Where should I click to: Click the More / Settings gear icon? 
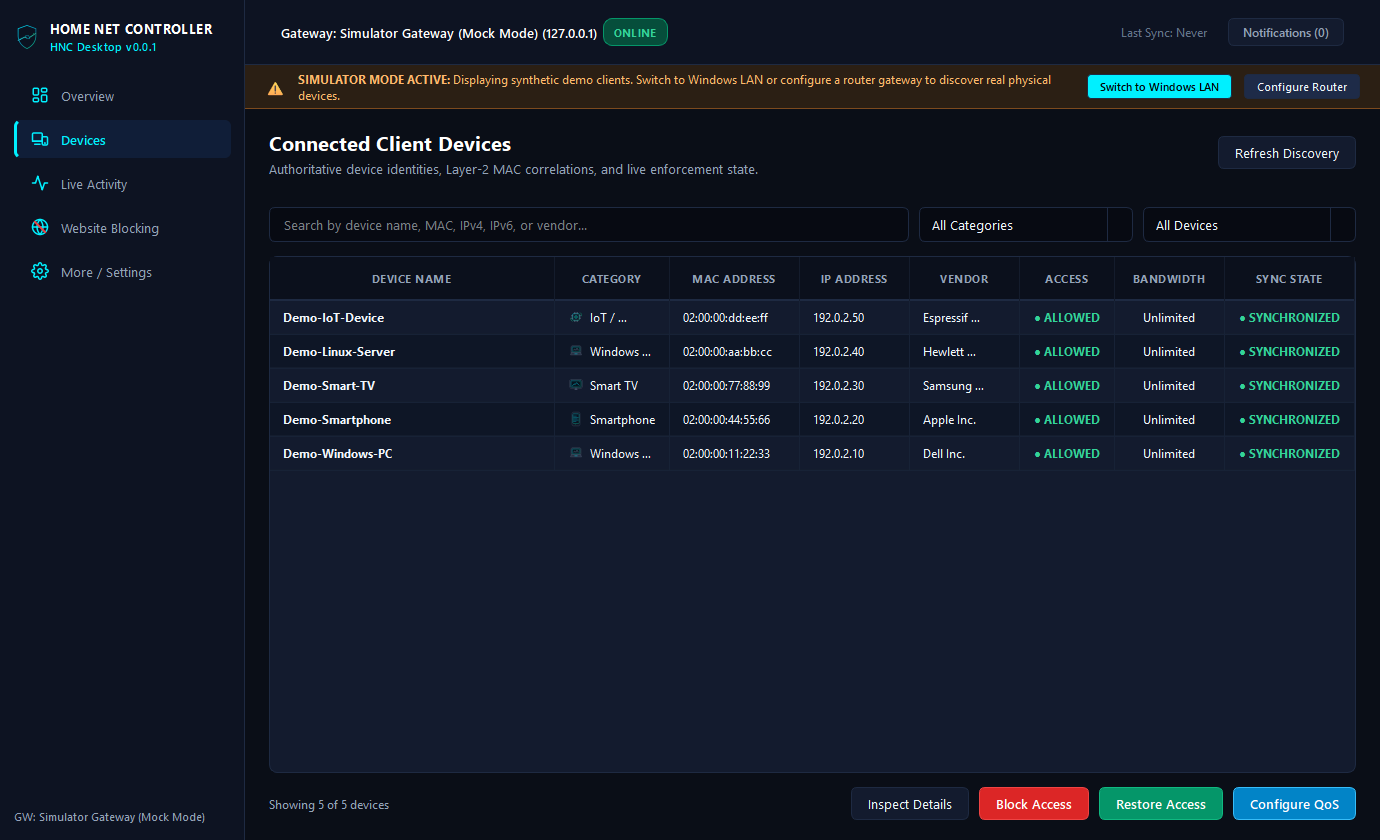(x=40, y=272)
